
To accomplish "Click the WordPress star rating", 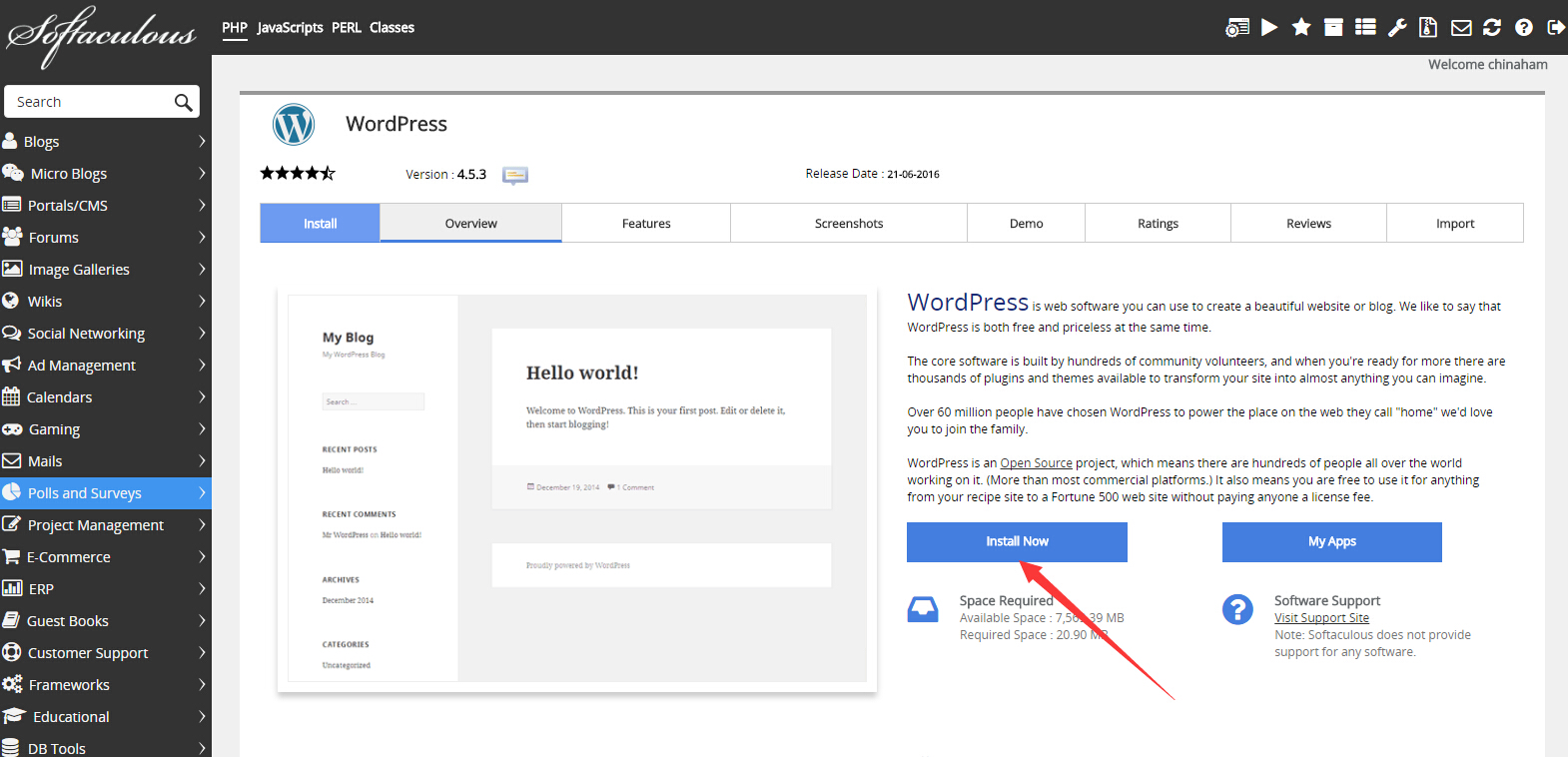I will coord(298,173).
